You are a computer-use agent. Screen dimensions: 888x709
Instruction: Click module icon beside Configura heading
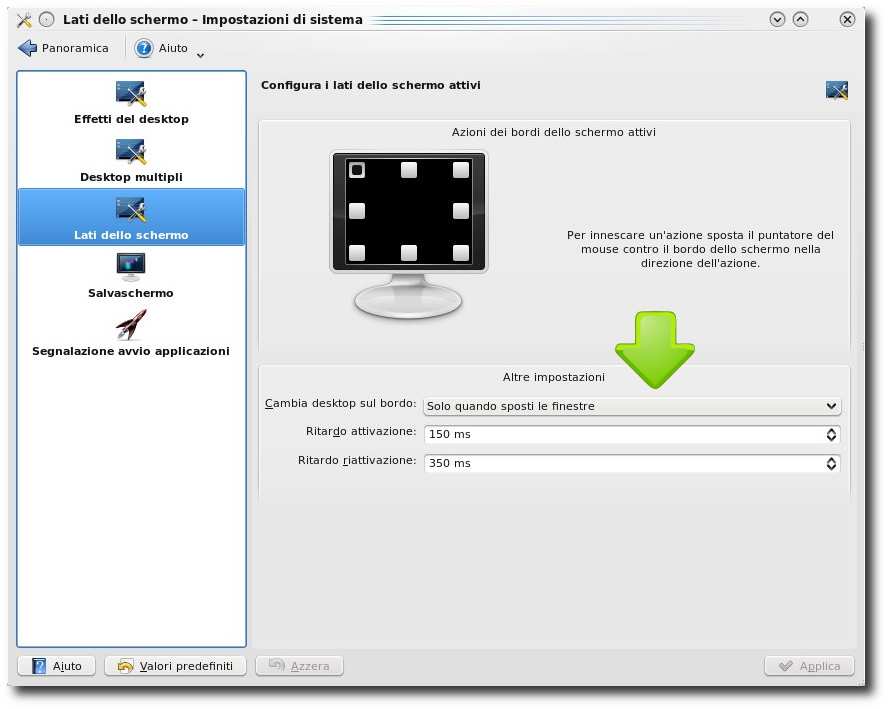click(836, 90)
